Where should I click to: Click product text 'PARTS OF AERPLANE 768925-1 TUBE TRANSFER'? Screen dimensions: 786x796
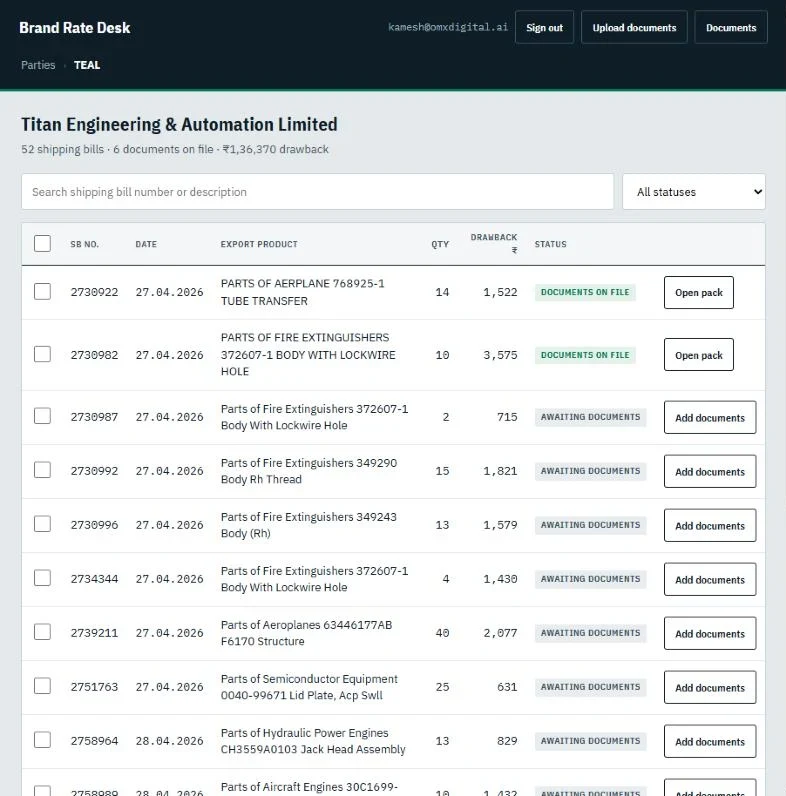[303, 292]
